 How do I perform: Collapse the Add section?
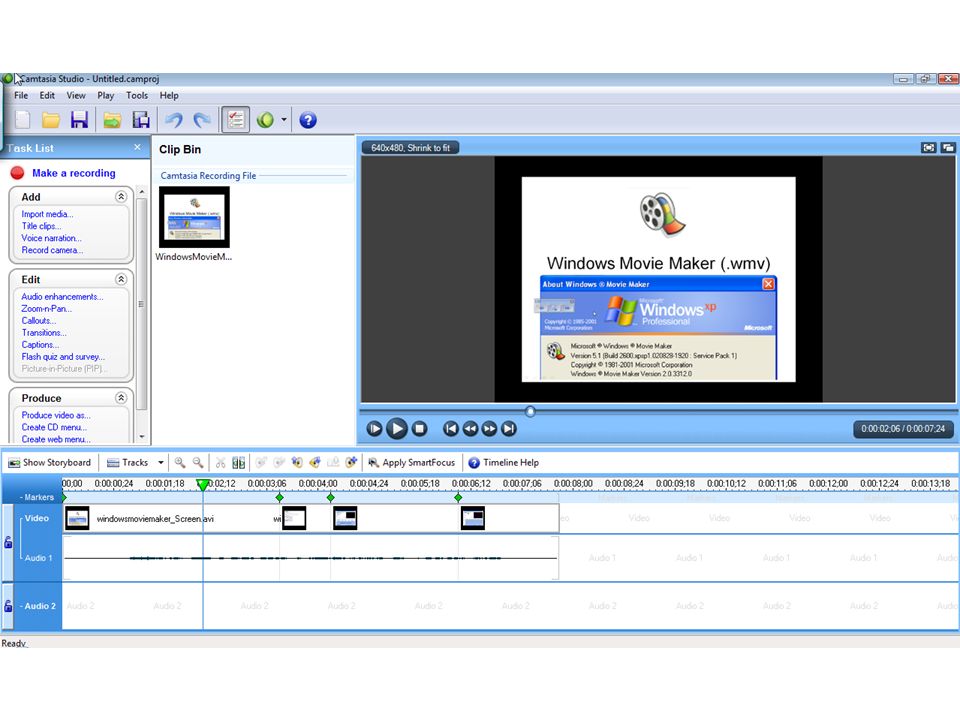click(x=121, y=197)
